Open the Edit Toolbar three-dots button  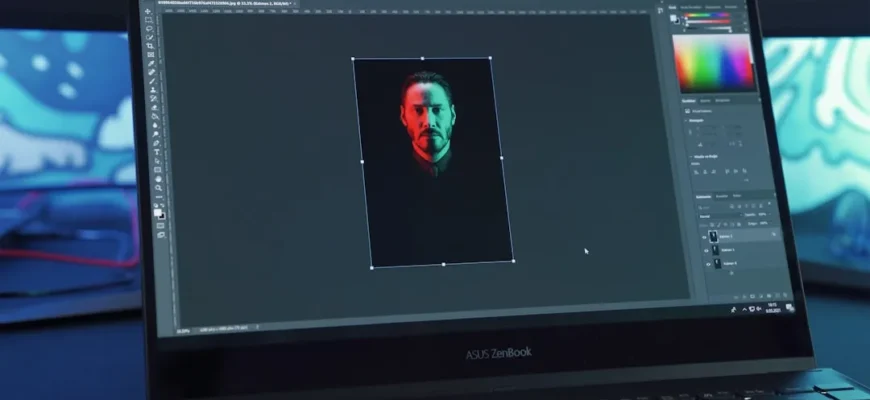[x=159, y=196]
